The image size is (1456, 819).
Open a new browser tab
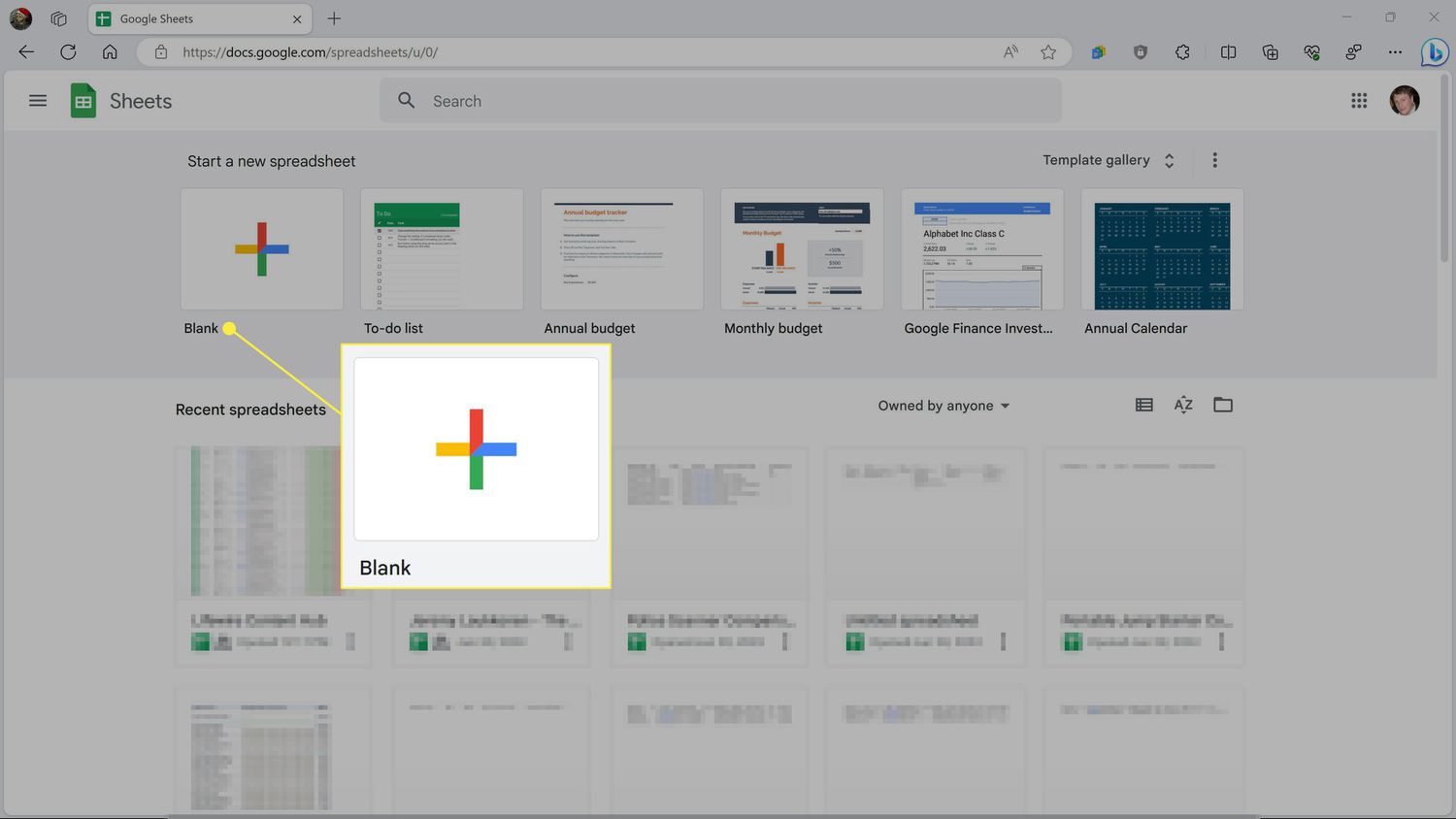[334, 18]
